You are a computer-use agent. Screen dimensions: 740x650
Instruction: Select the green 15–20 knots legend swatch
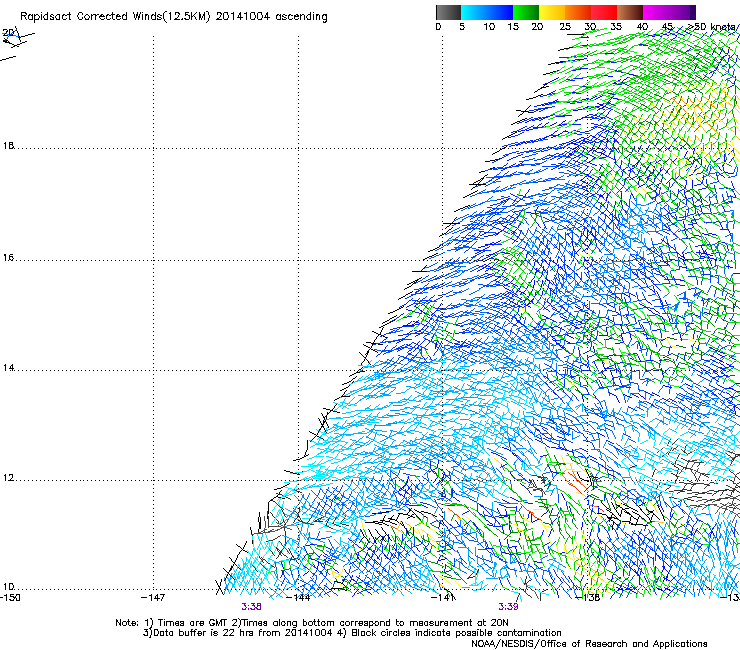(526, 12)
